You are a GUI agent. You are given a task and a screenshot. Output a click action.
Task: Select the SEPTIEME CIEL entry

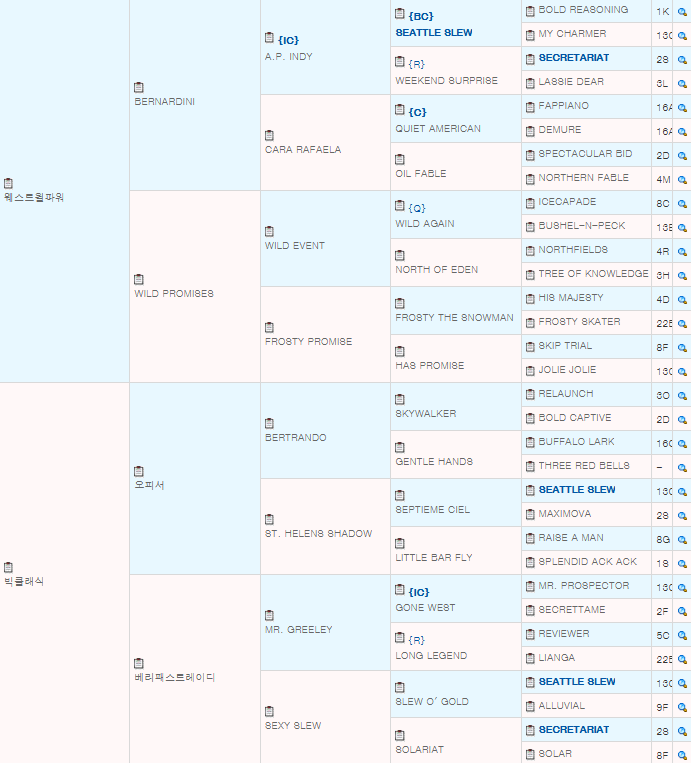[433, 509]
